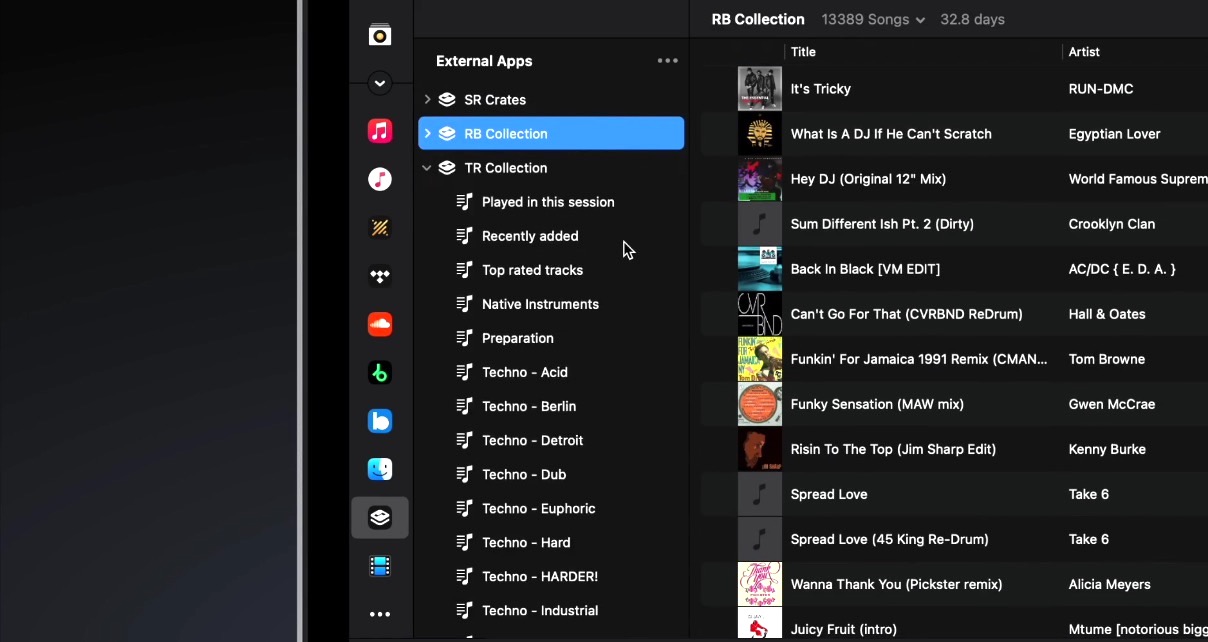Open the ellipsis menu next to External Apps
Screen dimensions: 1208x642
click(667, 60)
